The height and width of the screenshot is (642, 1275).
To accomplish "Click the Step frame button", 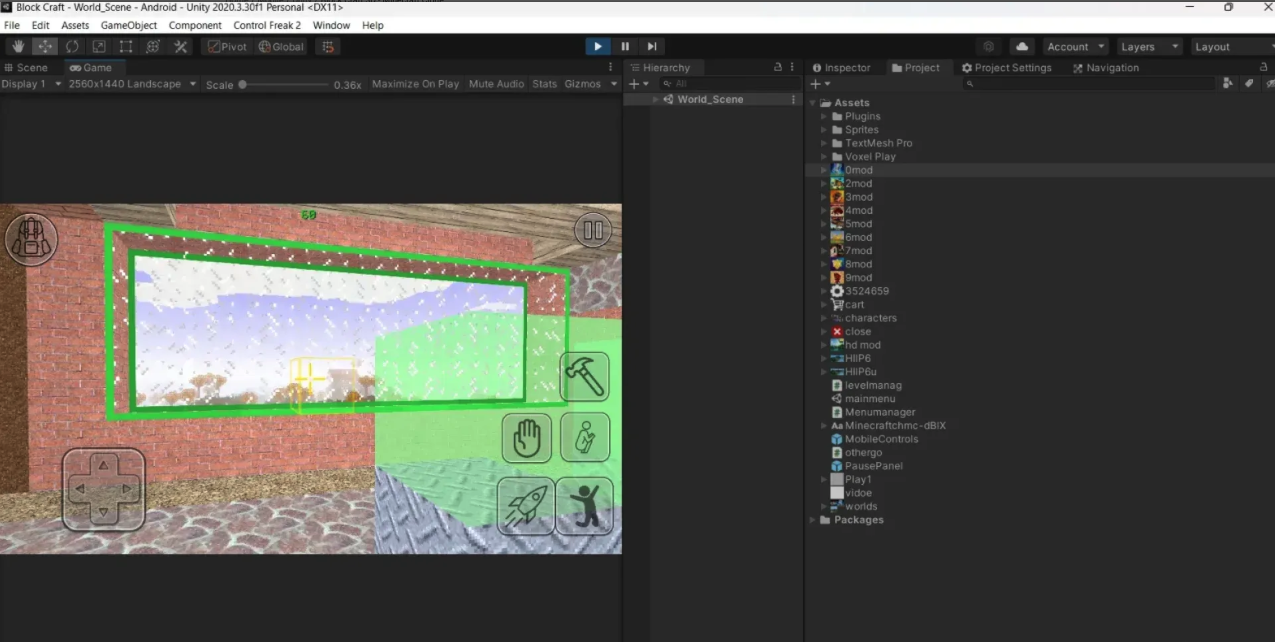I will pyautogui.click(x=652, y=46).
